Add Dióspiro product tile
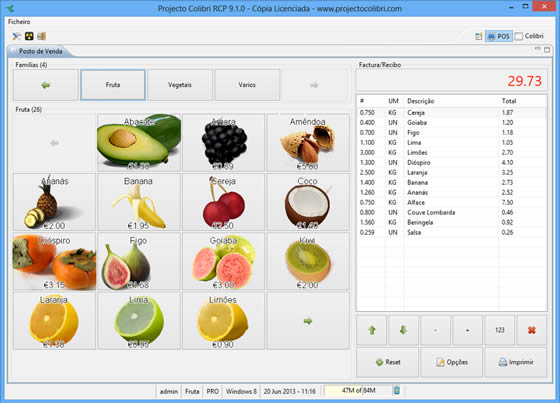Screen dimensions: 560x403 tap(54, 262)
